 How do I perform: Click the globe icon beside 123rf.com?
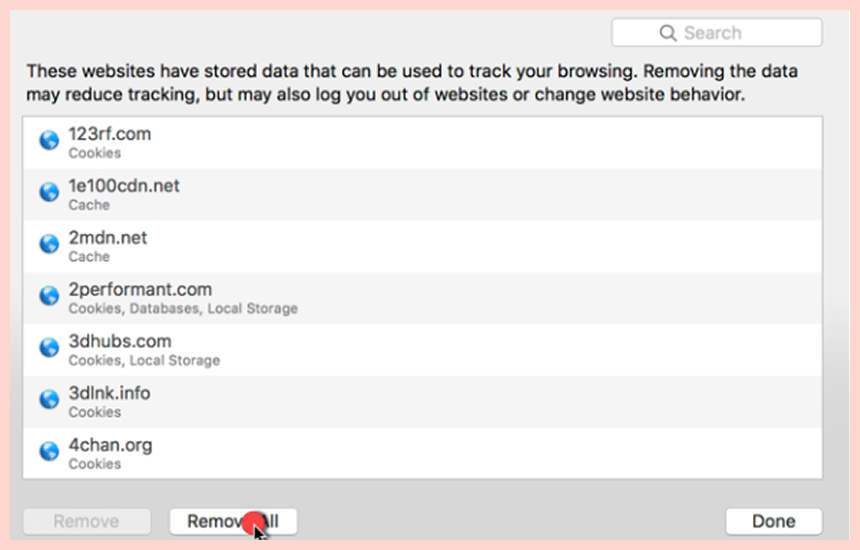pos(49,141)
